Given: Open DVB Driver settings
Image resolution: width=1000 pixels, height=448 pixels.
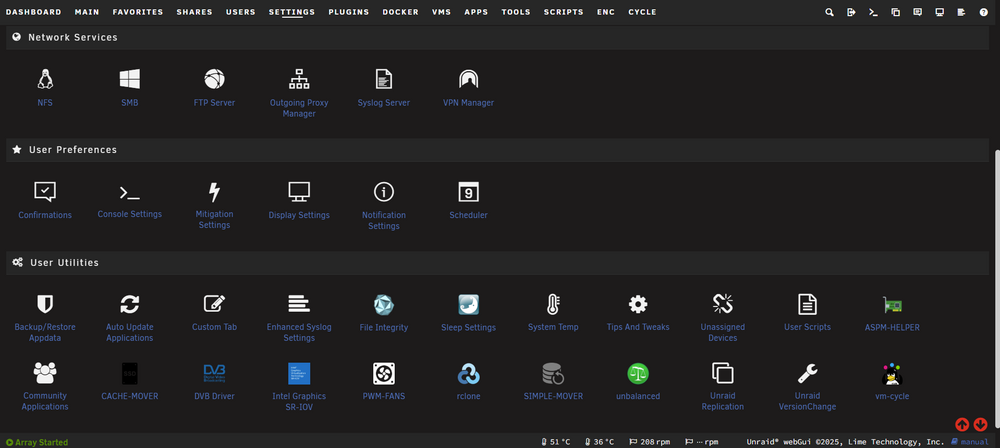Looking at the screenshot, I should 214,382.
